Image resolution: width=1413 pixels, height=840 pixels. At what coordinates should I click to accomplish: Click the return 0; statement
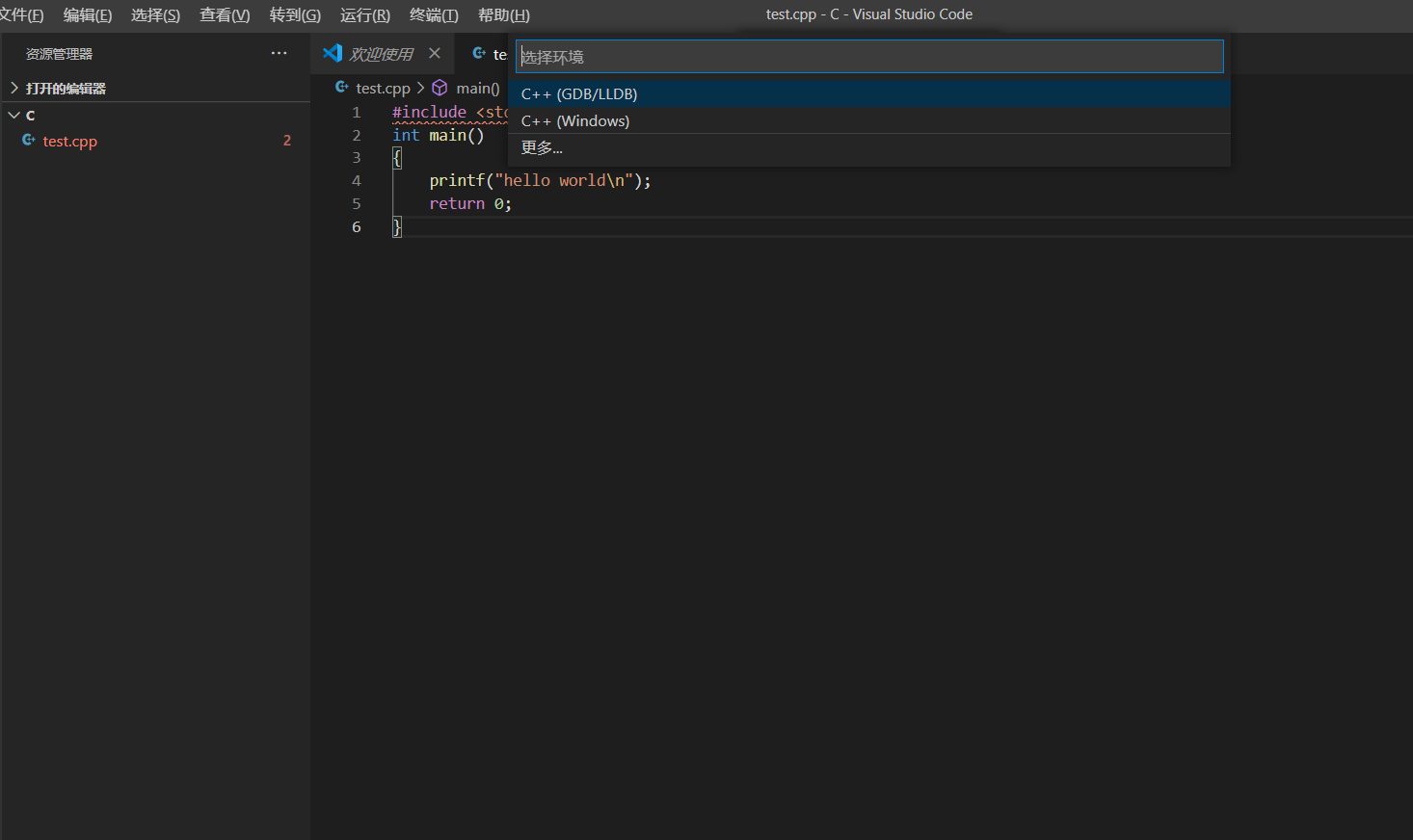tap(470, 204)
